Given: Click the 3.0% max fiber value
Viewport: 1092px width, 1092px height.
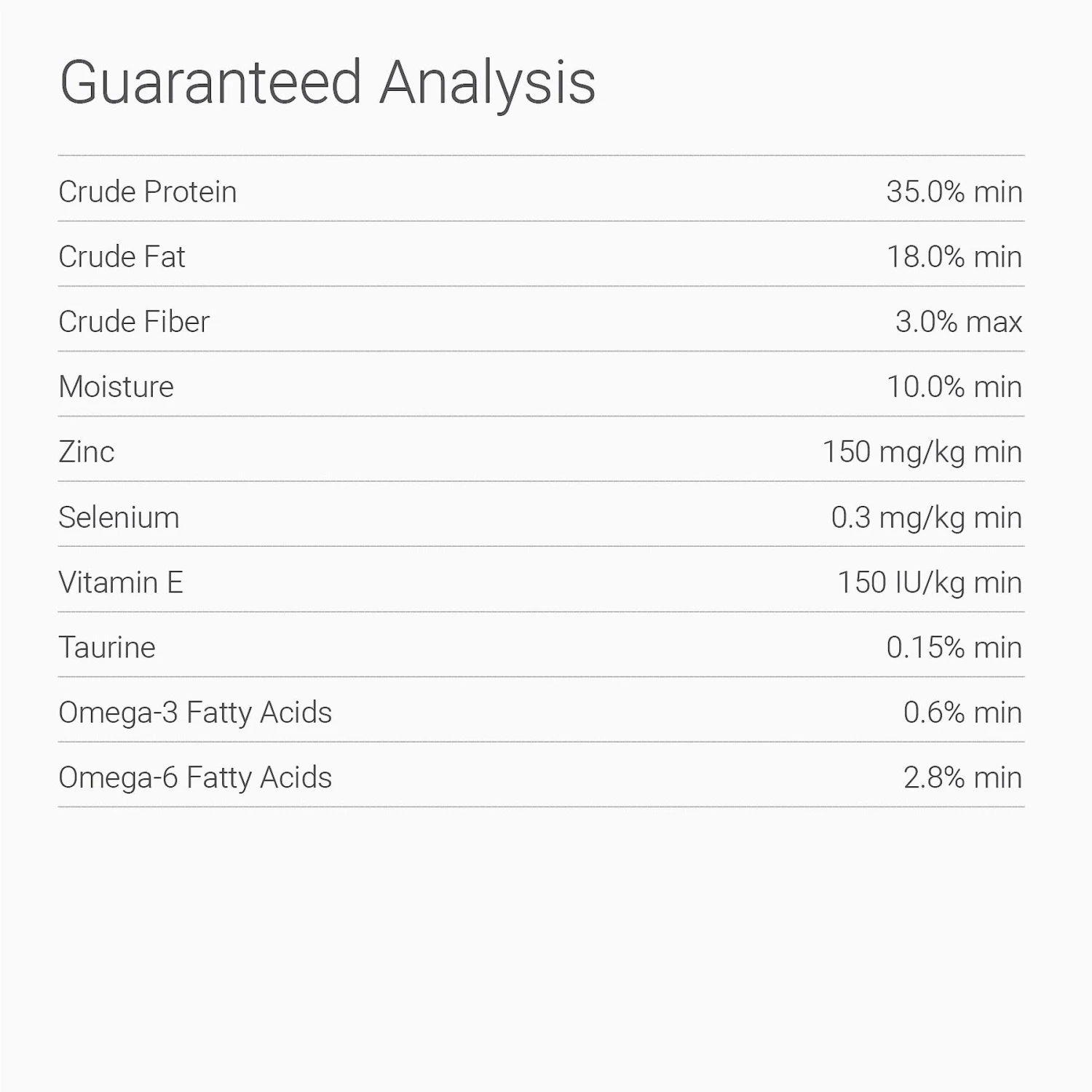Looking at the screenshot, I should pos(958,322).
